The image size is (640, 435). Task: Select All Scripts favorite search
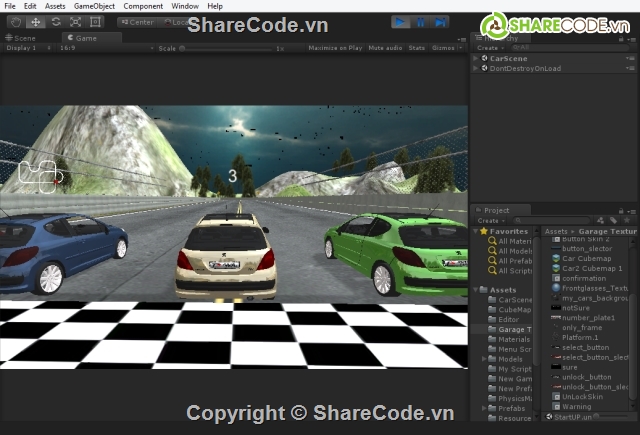[x=510, y=271]
